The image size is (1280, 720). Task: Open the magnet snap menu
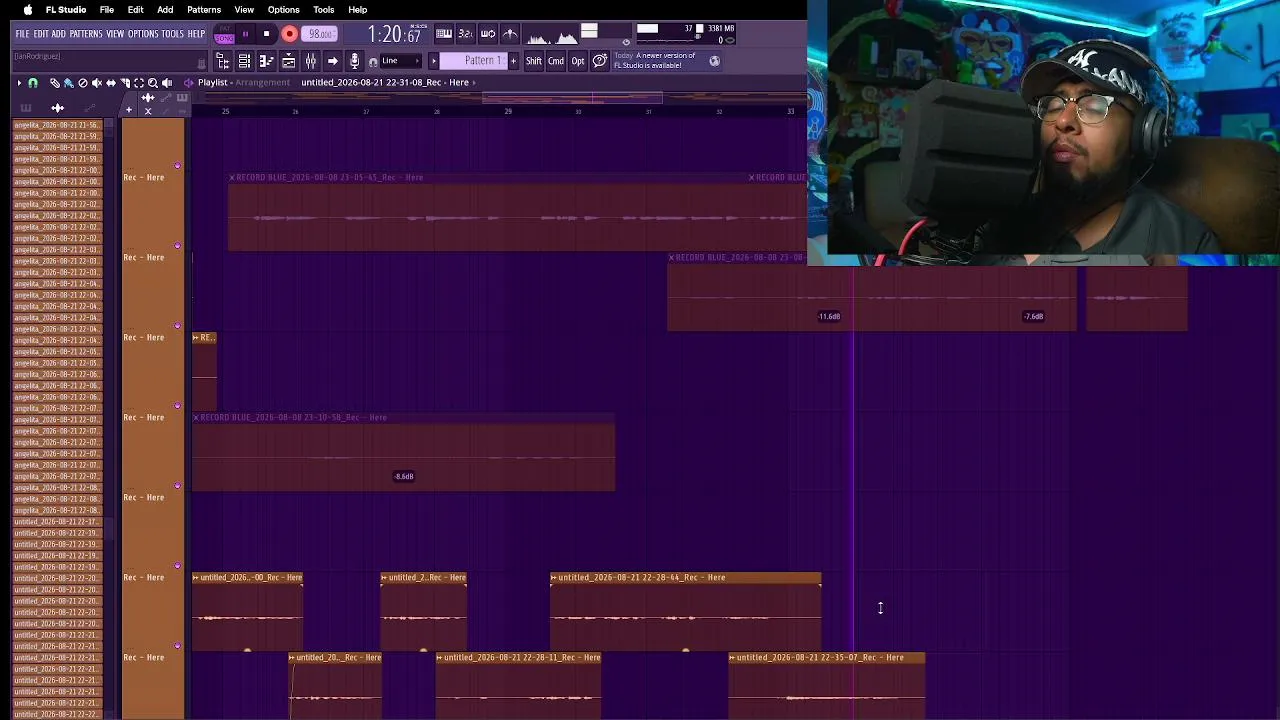33,83
